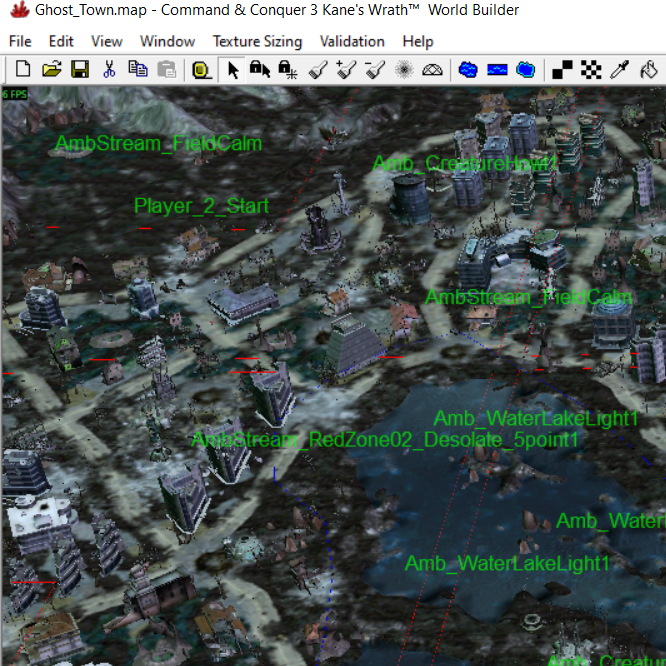The width and height of the screenshot is (666, 666).
Task: Open the Edit menu
Action: coord(61,41)
